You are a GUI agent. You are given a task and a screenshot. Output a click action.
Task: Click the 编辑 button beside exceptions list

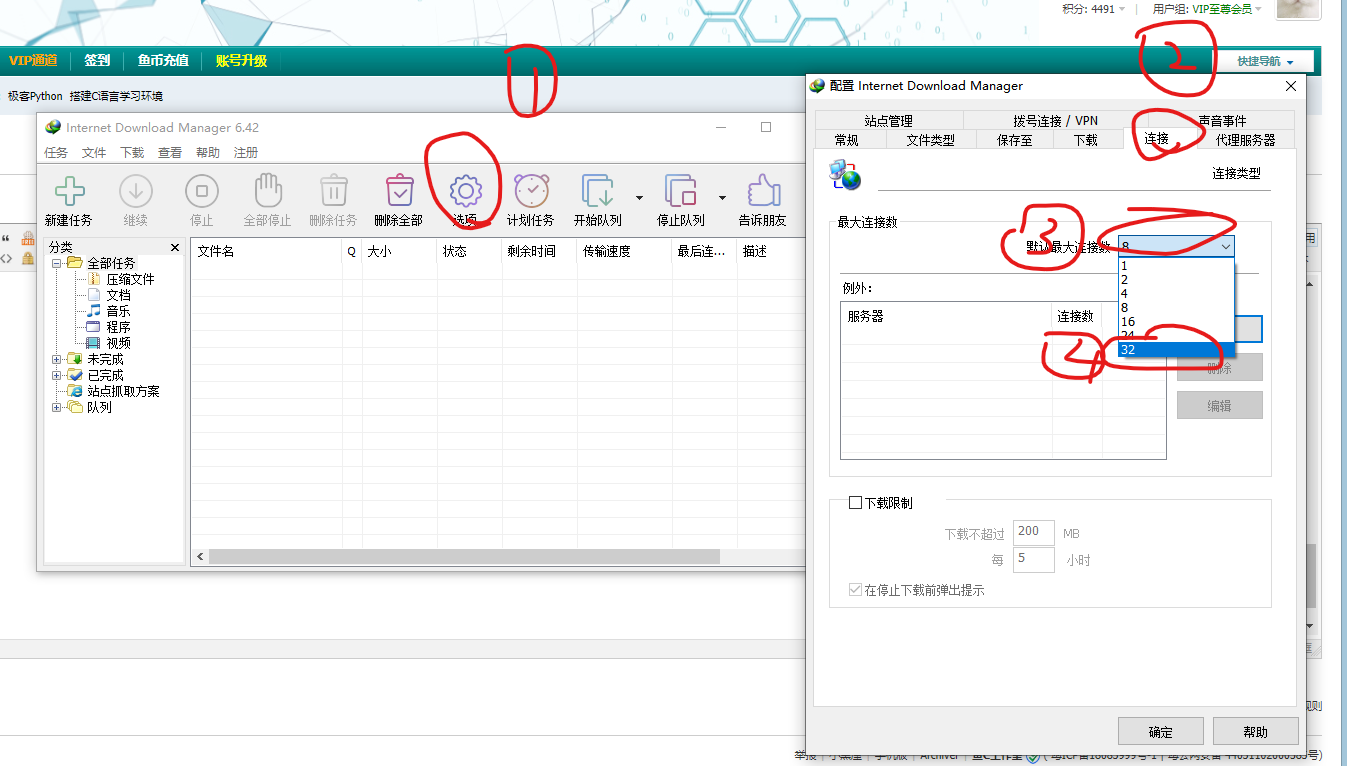1219,405
